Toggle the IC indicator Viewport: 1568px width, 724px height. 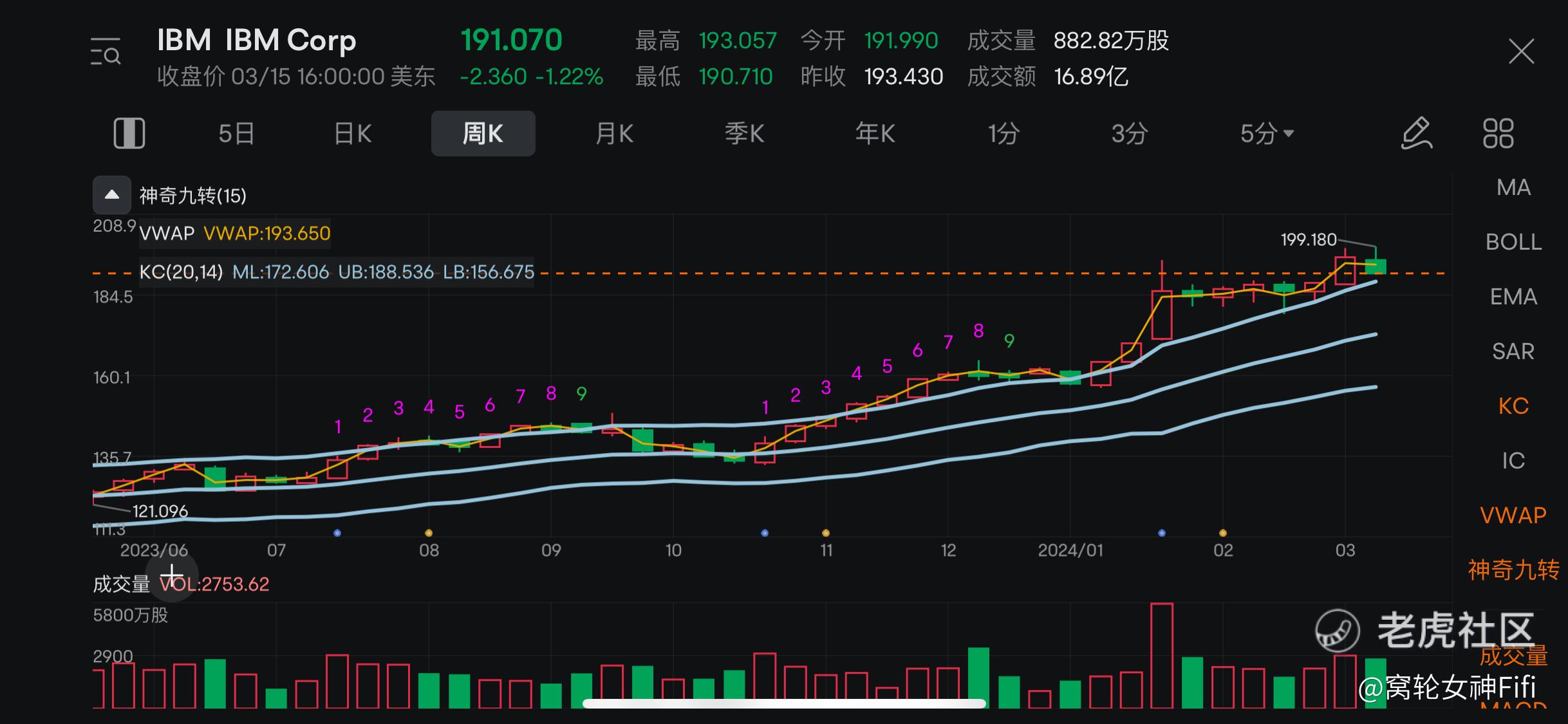coord(1513,461)
